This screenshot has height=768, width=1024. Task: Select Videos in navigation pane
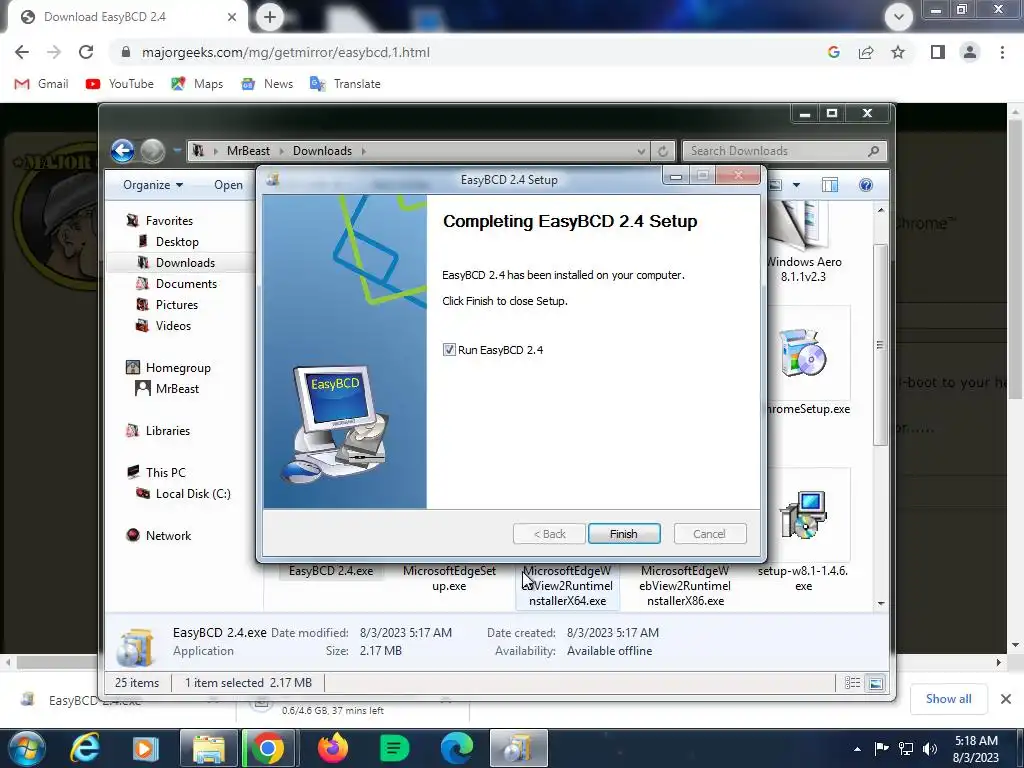coord(173,325)
